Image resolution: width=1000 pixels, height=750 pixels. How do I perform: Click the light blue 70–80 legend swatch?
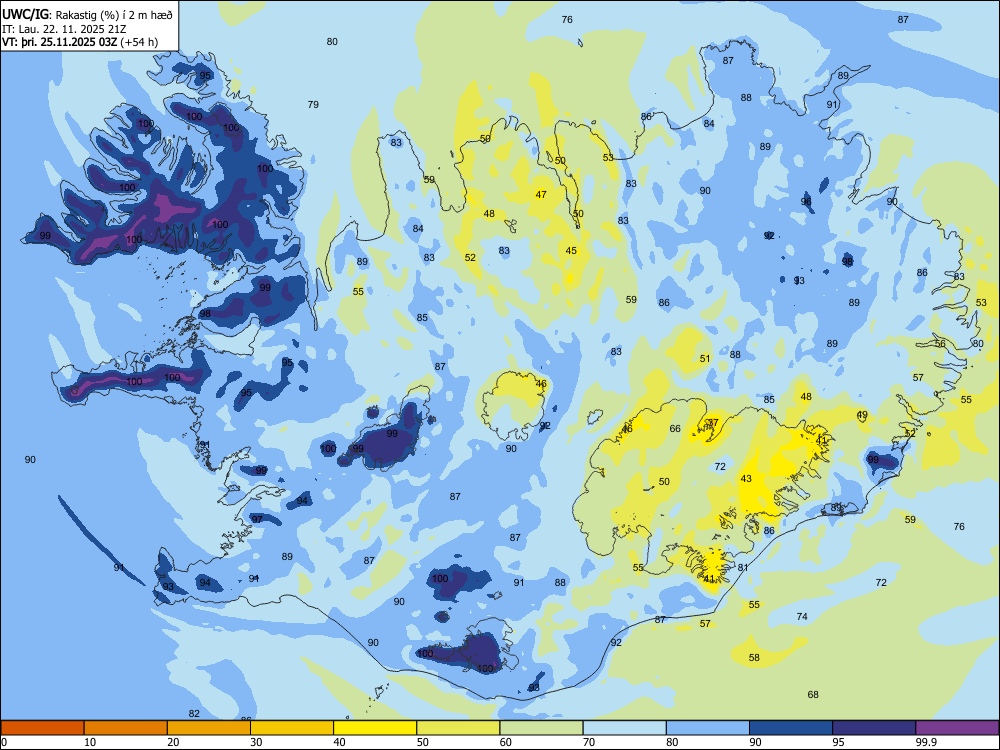624,728
